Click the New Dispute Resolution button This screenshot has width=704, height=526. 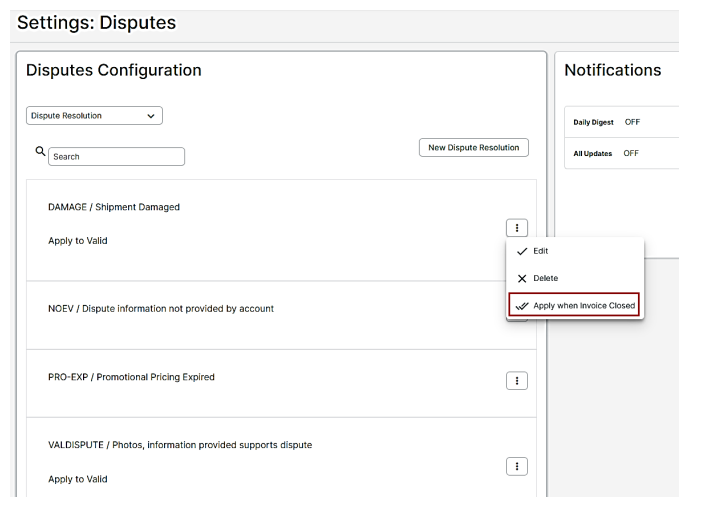(x=474, y=148)
